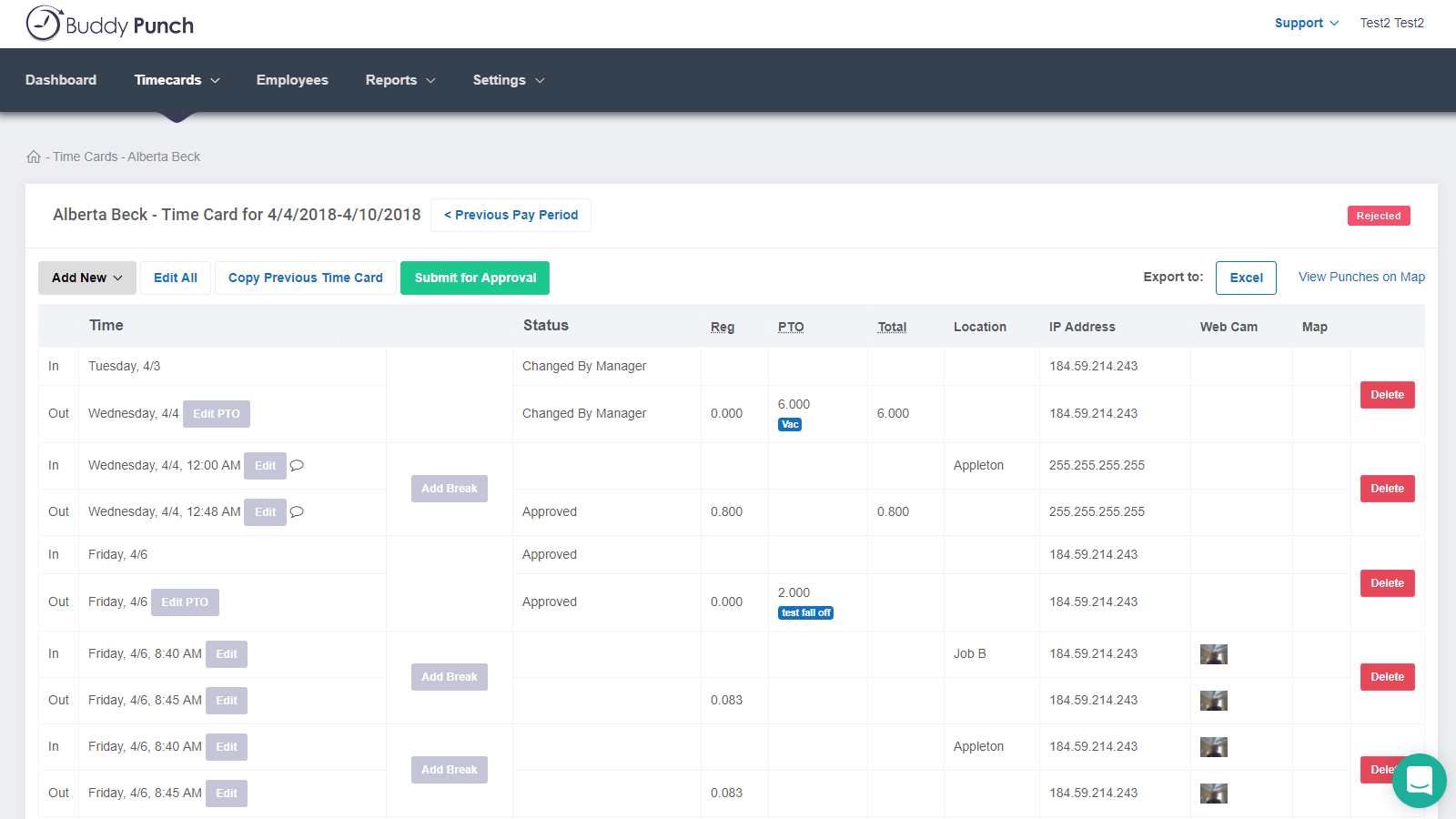Open View Punches on Map
1456x819 pixels.
[1360, 277]
